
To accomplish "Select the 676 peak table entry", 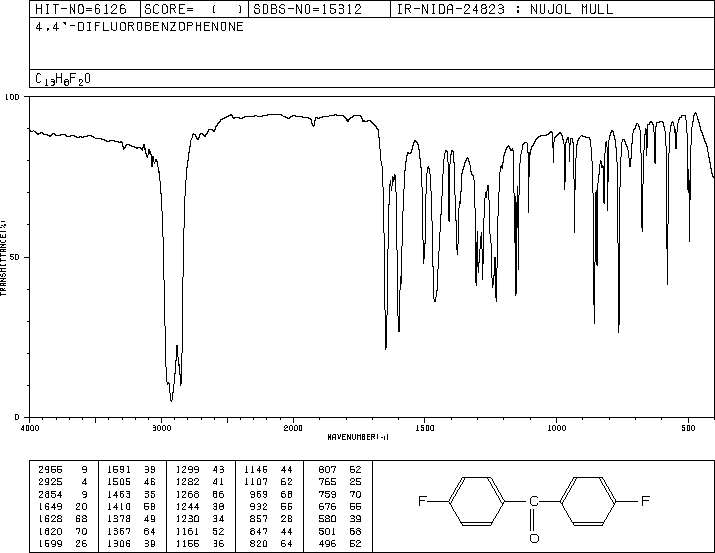I will coord(340,506).
